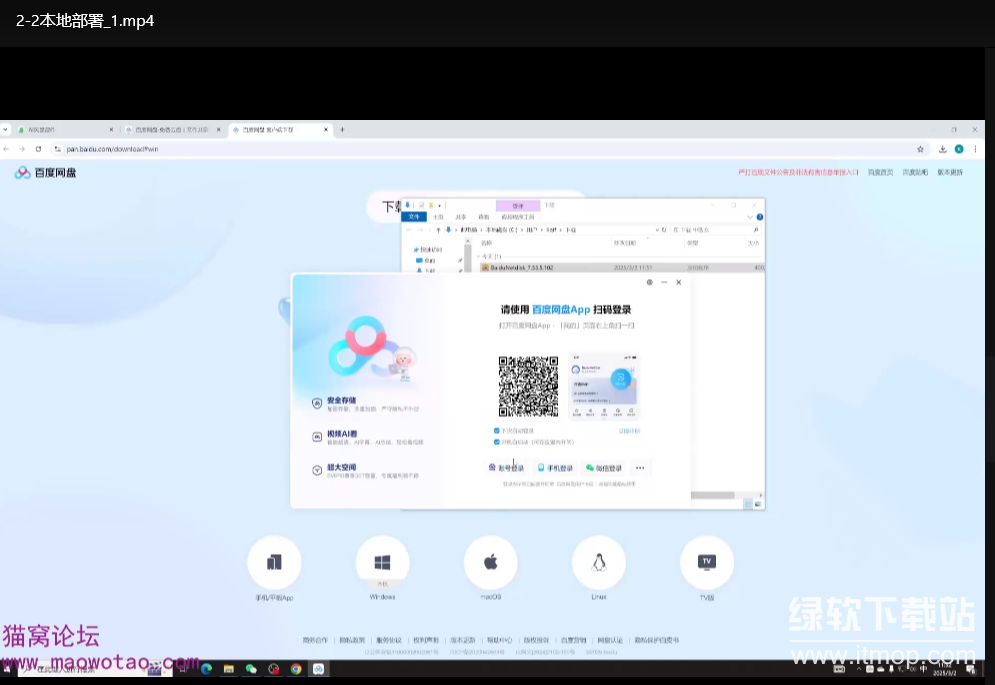Screen dimensions: 995x685
Task: Open the 共享 tab in File Explorer
Action: pos(461,217)
